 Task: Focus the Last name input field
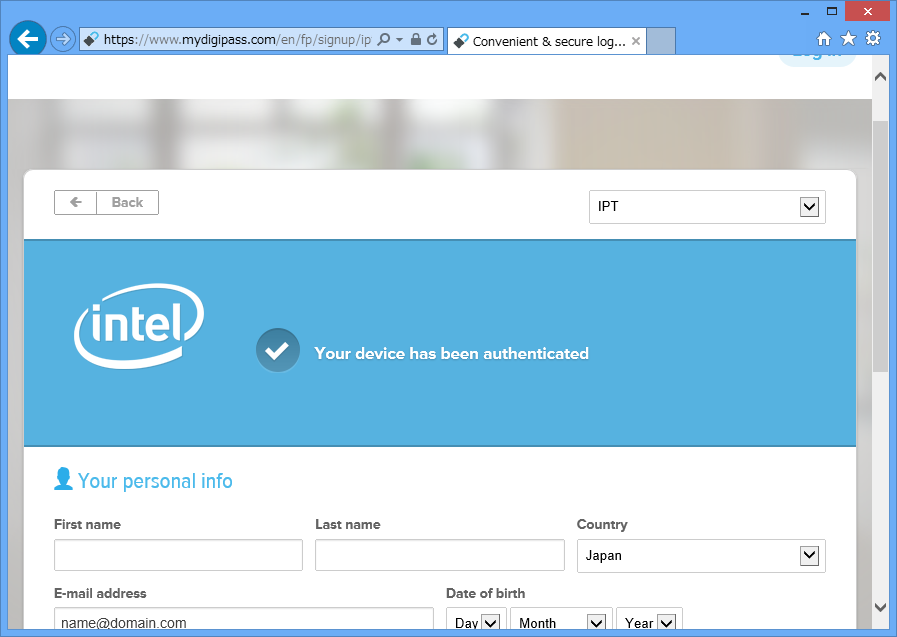439,555
